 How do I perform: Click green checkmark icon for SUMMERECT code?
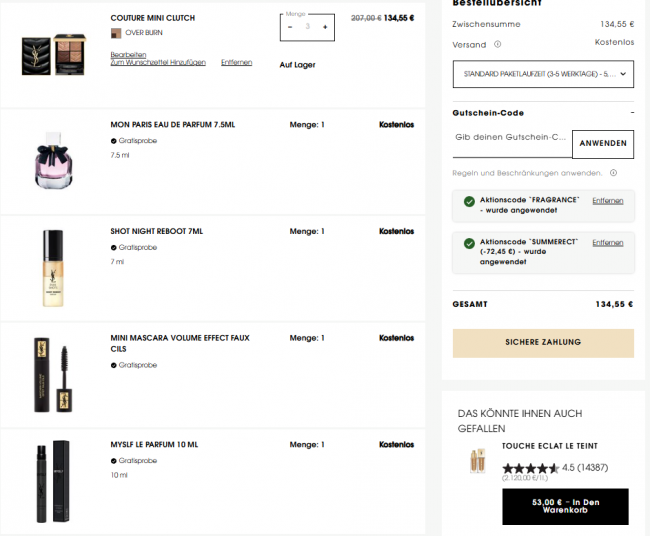[x=469, y=244]
